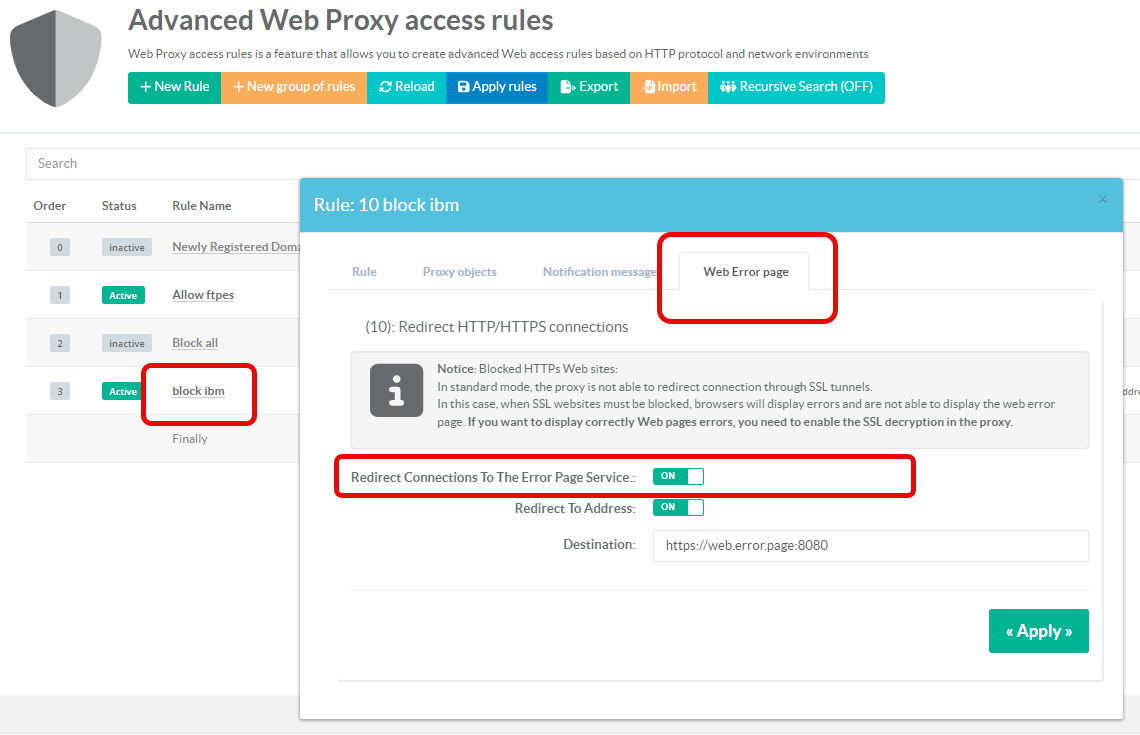This screenshot has height=735, width=1140.
Task: Open the Proxy objects tab
Action: pos(459,272)
